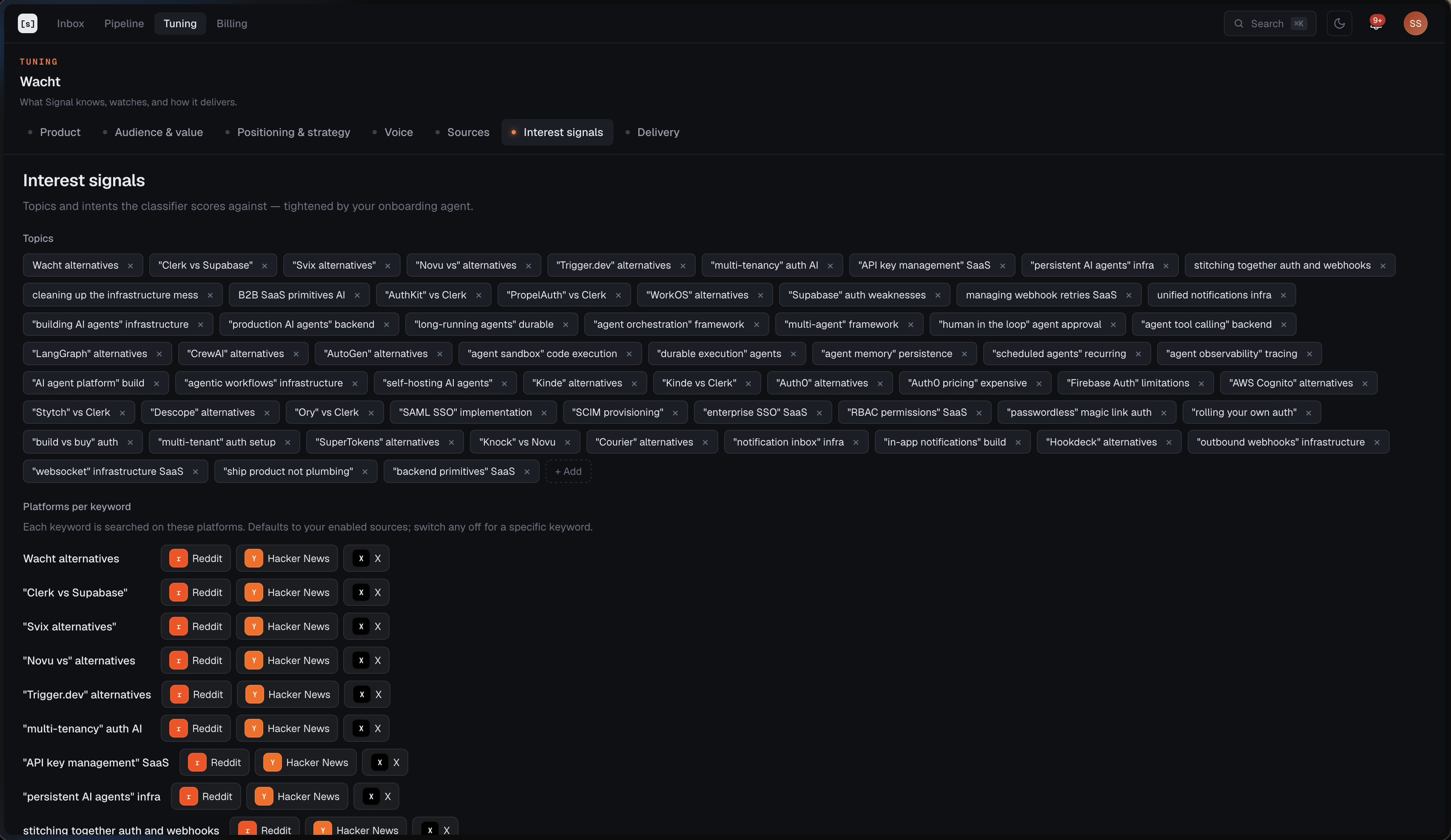Viewport: 1451px width, 840px height.
Task: Toggle Reddit for Wacht alternatives keyword
Action: [x=196, y=559]
